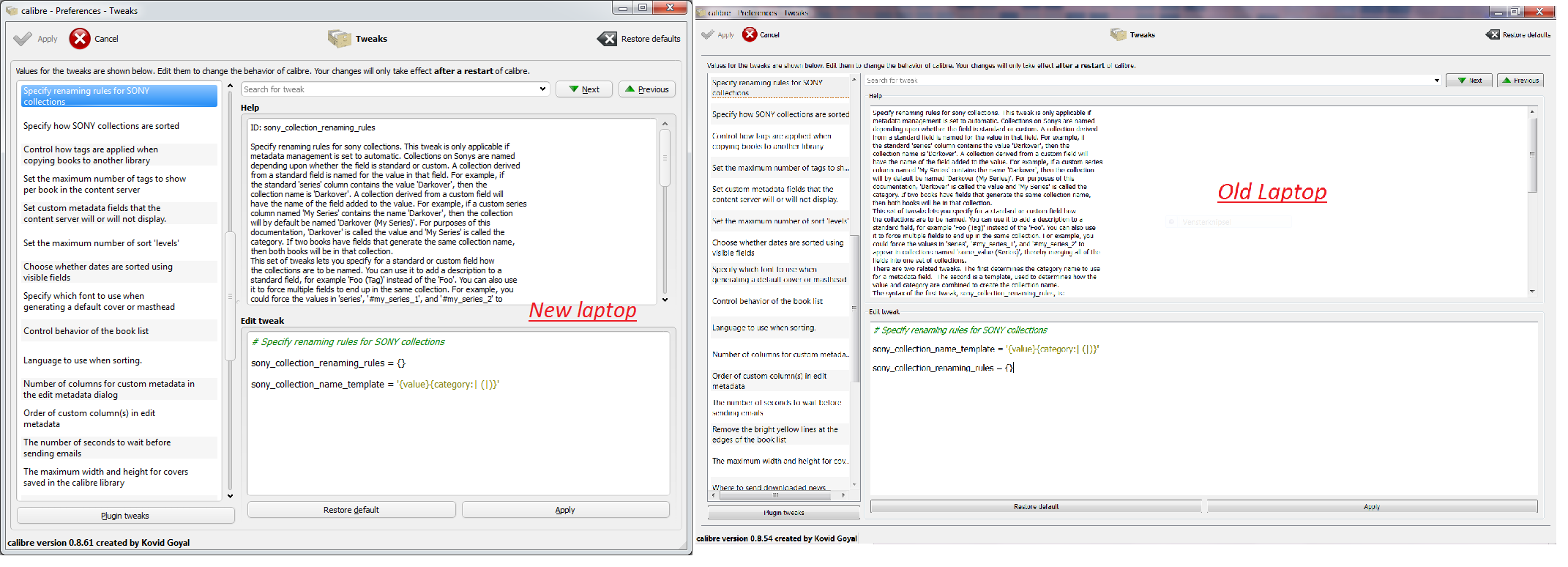
Task: Select 'Control behavior of the book list' in 0.8.61
Action: click(x=119, y=331)
